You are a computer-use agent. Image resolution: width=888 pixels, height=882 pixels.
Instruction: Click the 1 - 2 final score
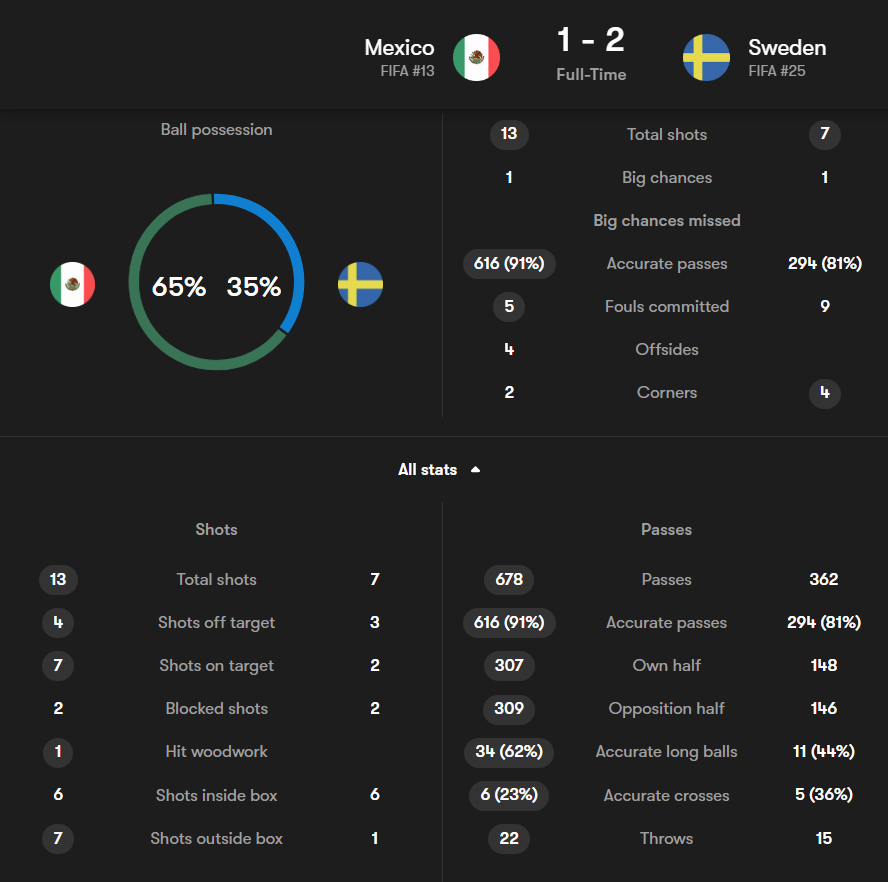pyautogui.click(x=591, y=40)
